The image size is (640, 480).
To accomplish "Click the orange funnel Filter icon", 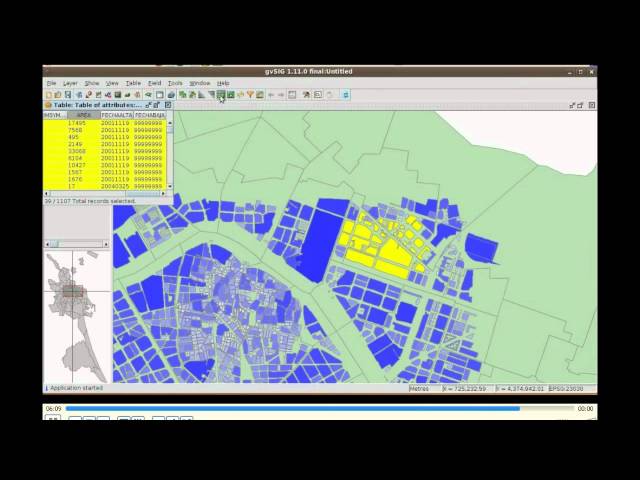I will (x=250, y=95).
